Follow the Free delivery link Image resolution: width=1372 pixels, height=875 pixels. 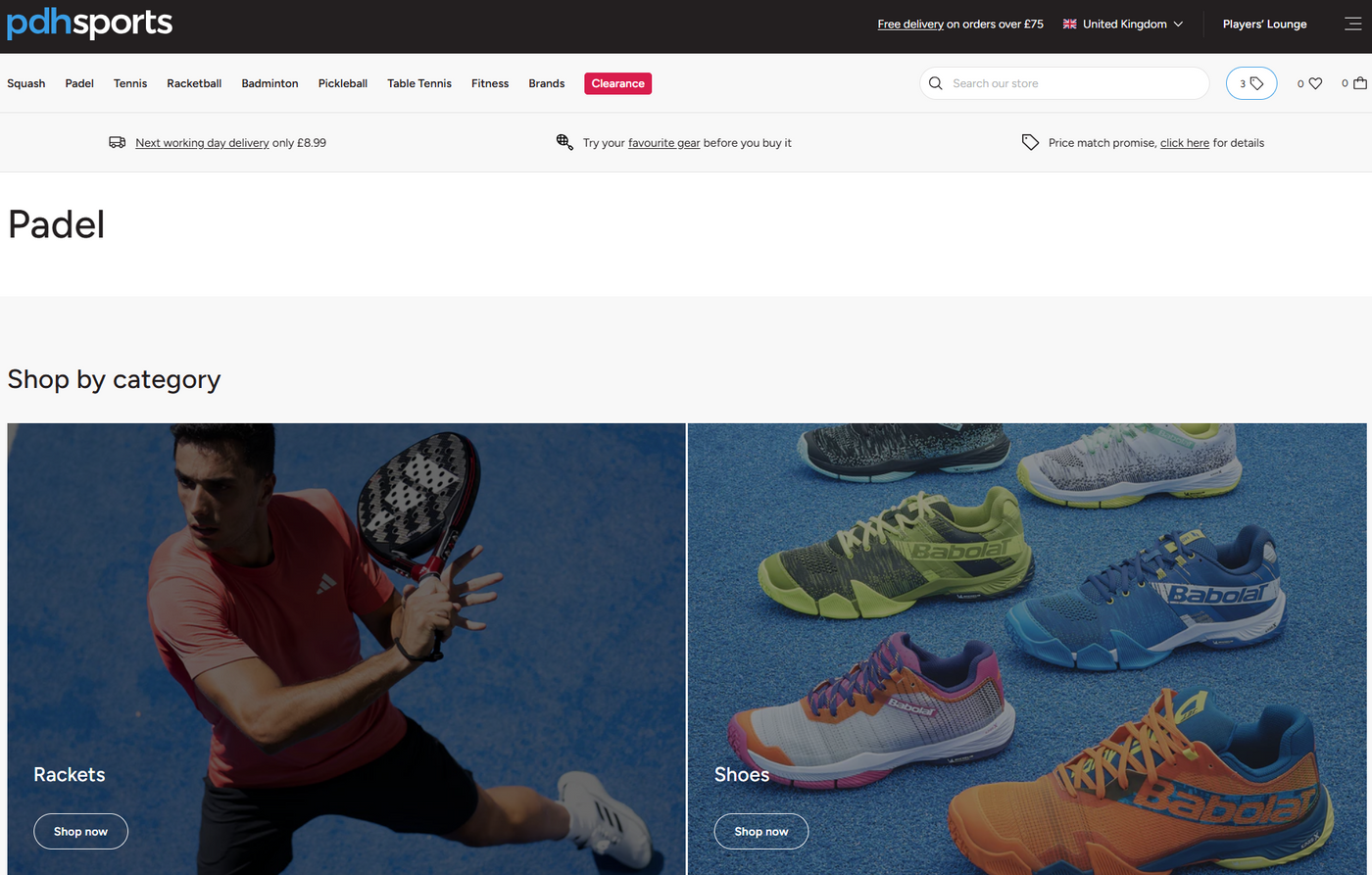[x=910, y=24]
